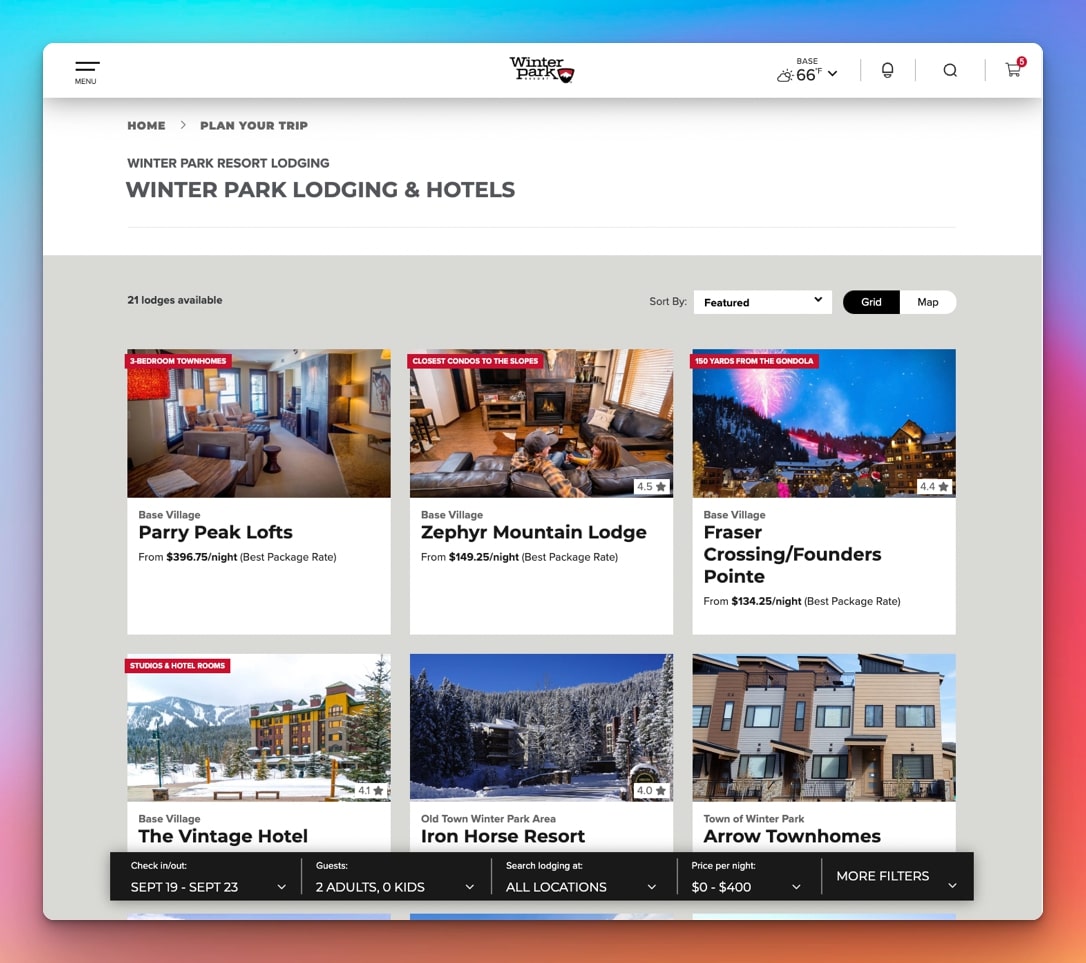Image resolution: width=1086 pixels, height=963 pixels.
Task: Click the Parry Peak Lofts photo
Action: 259,423
